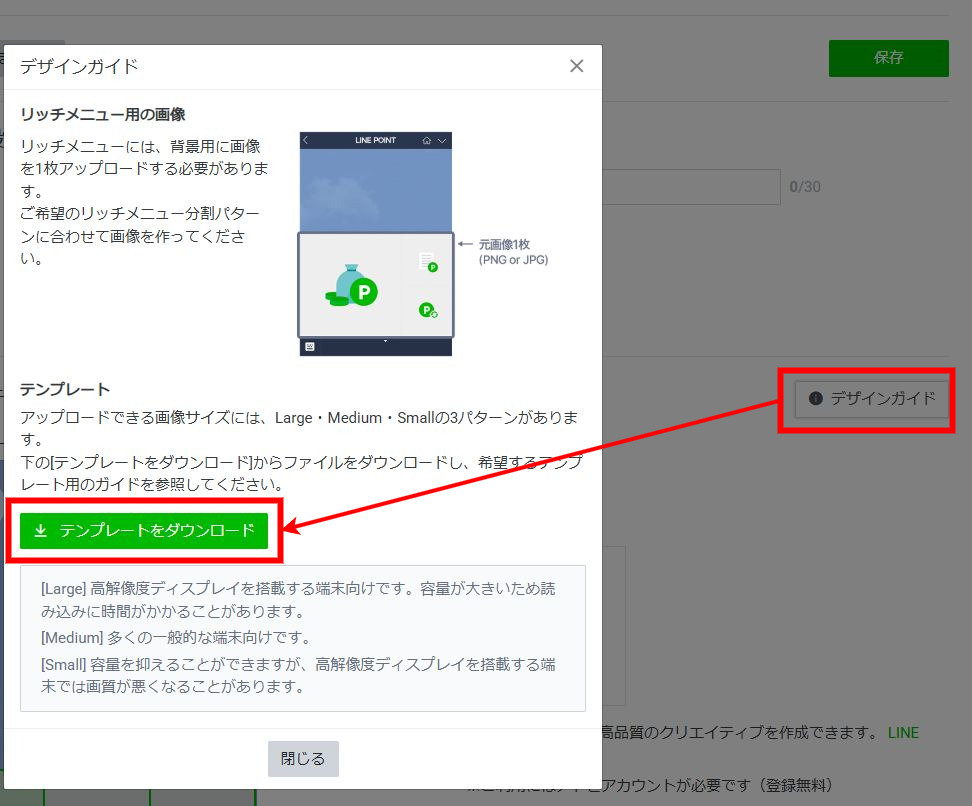Click the back chevron in LINE POINT preview
The height and width of the screenshot is (806, 972).
click(x=306, y=141)
